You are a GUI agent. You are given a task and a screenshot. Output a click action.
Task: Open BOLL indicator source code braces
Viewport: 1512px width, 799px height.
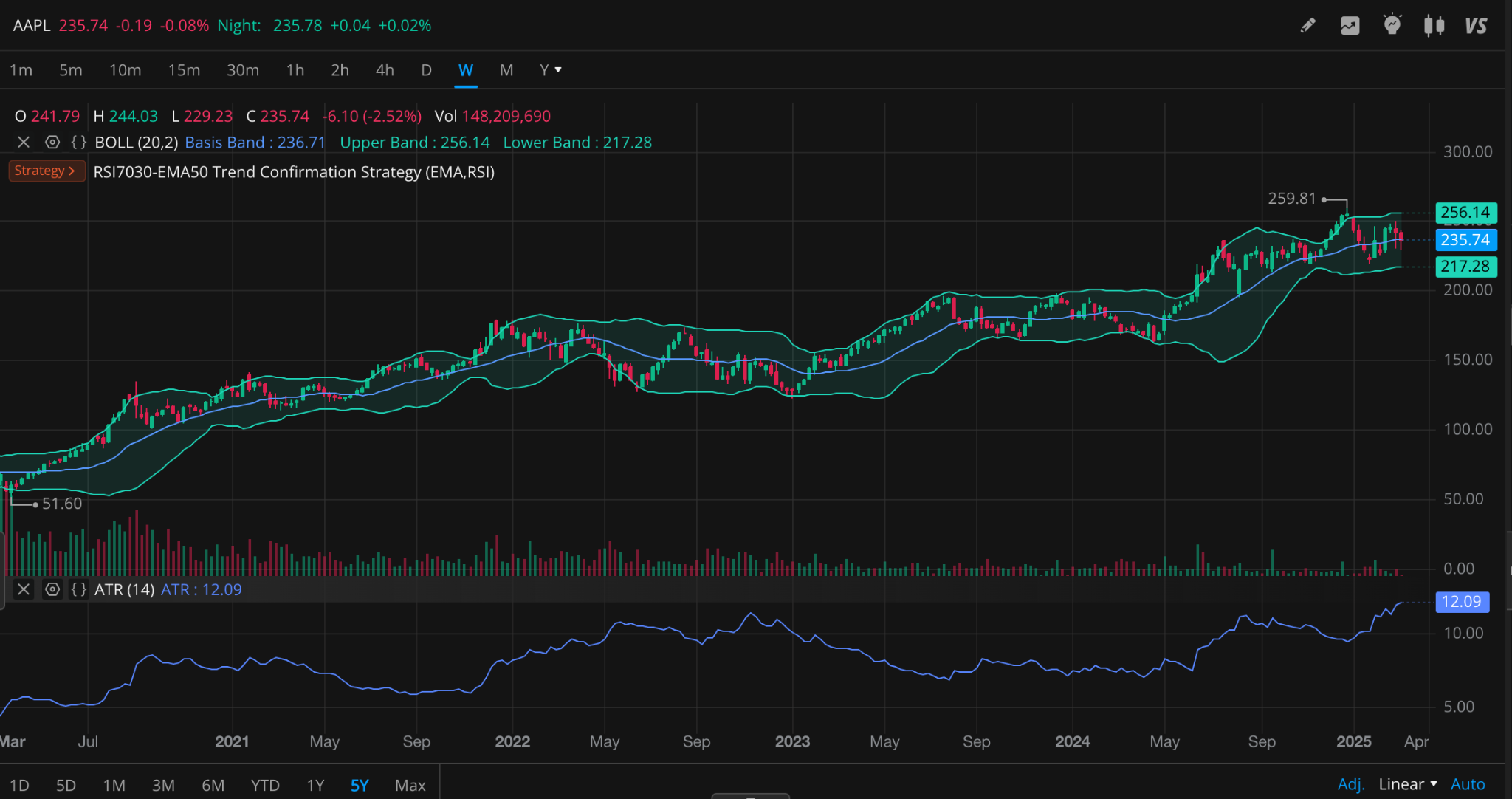coord(79,142)
